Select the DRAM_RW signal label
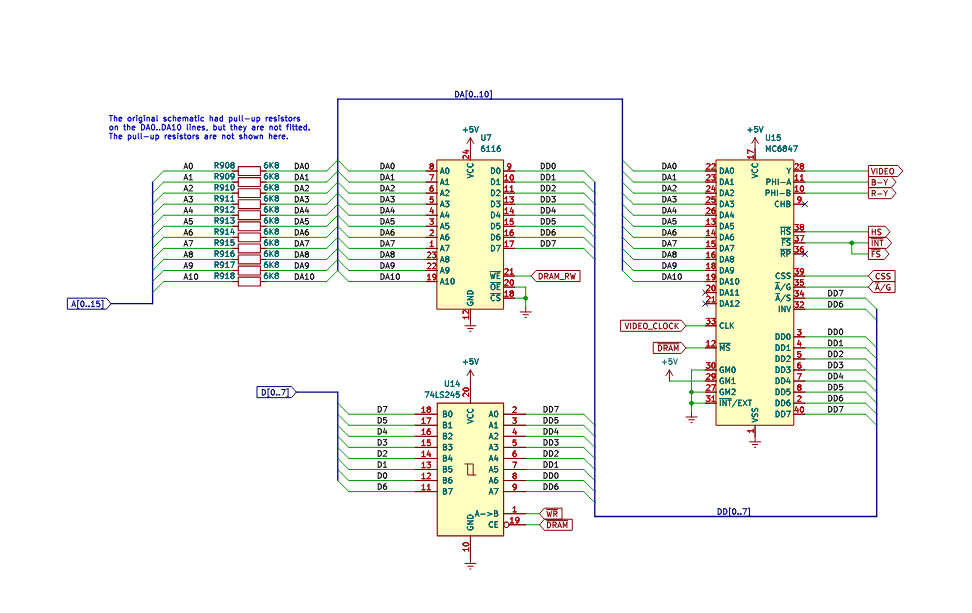 [x=555, y=275]
